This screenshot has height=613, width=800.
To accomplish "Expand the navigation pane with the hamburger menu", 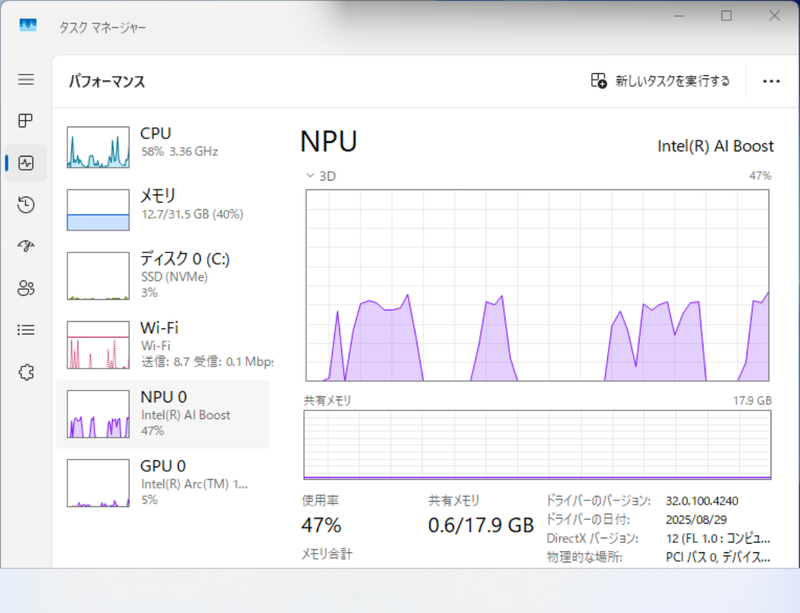I will (x=26, y=80).
